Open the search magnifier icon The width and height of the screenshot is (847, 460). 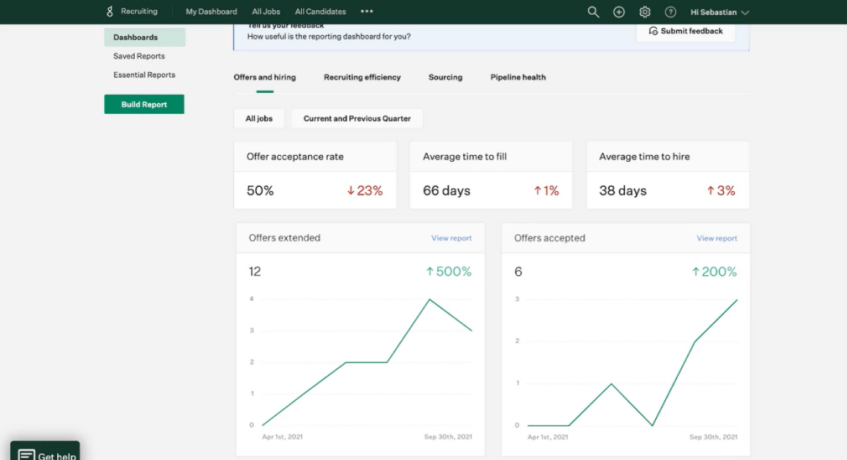pos(593,12)
